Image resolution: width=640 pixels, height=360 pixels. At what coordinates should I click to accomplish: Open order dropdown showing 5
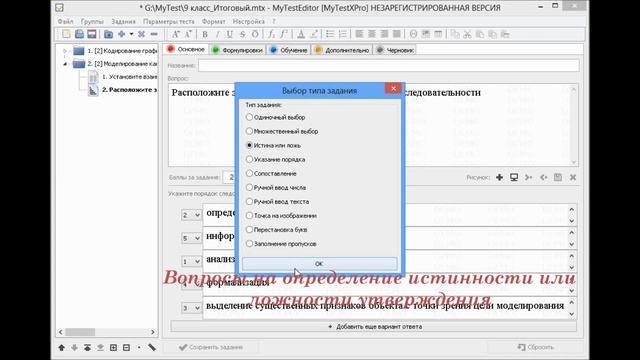point(191,238)
